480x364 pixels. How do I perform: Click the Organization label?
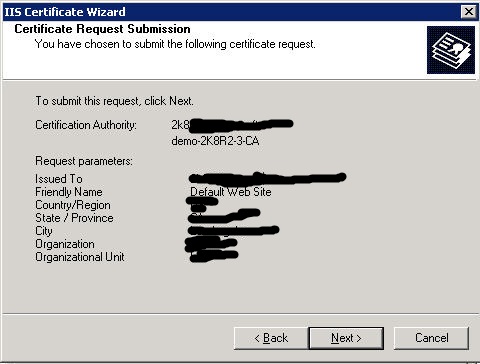[65, 244]
